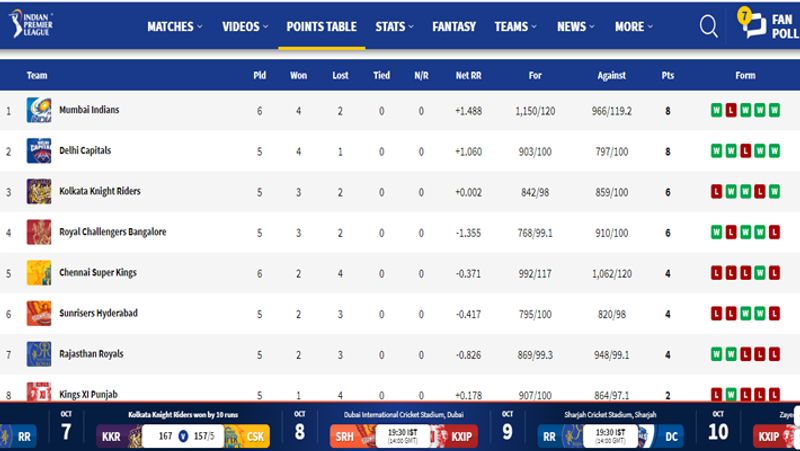Click the Oct 10 KXIP match badge
Image resolution: width=800 pixels, height=451 pixels.
pos(776,436)
